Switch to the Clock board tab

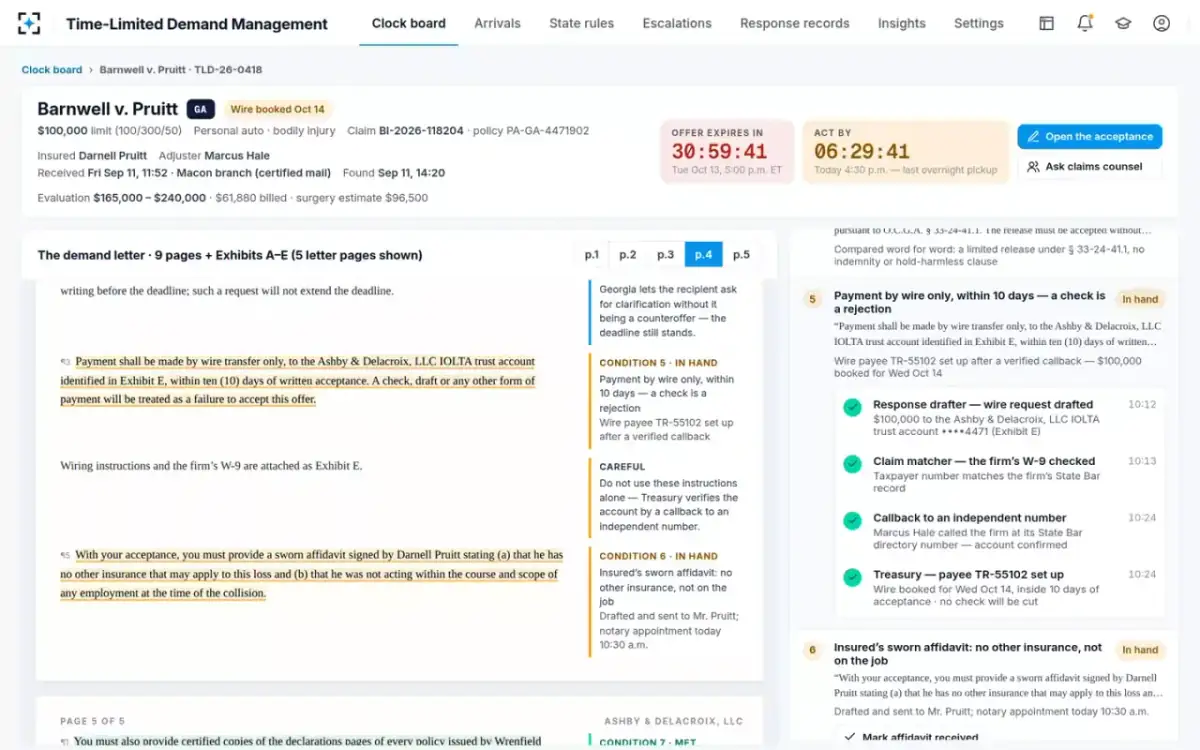409,23
